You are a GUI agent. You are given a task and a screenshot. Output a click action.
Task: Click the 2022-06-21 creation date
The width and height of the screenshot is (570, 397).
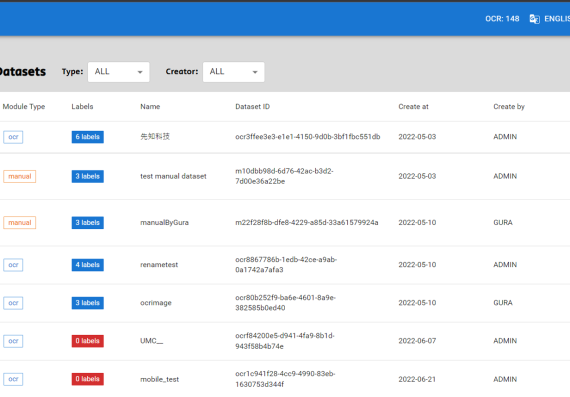pos(417,379)
